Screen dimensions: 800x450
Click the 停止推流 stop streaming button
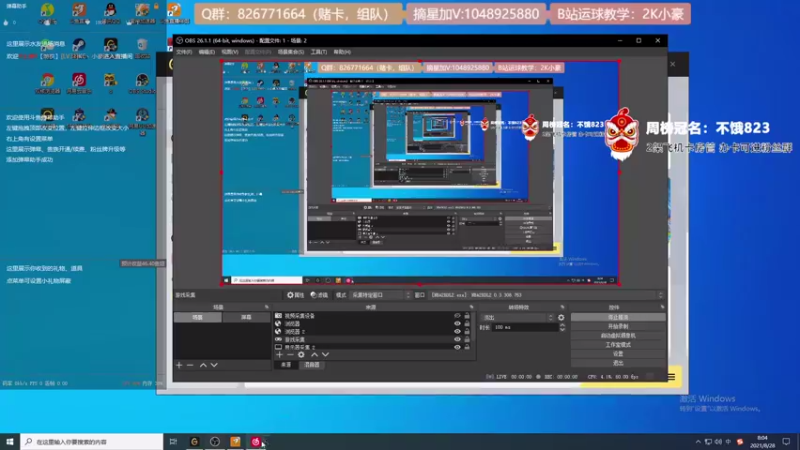618,317
